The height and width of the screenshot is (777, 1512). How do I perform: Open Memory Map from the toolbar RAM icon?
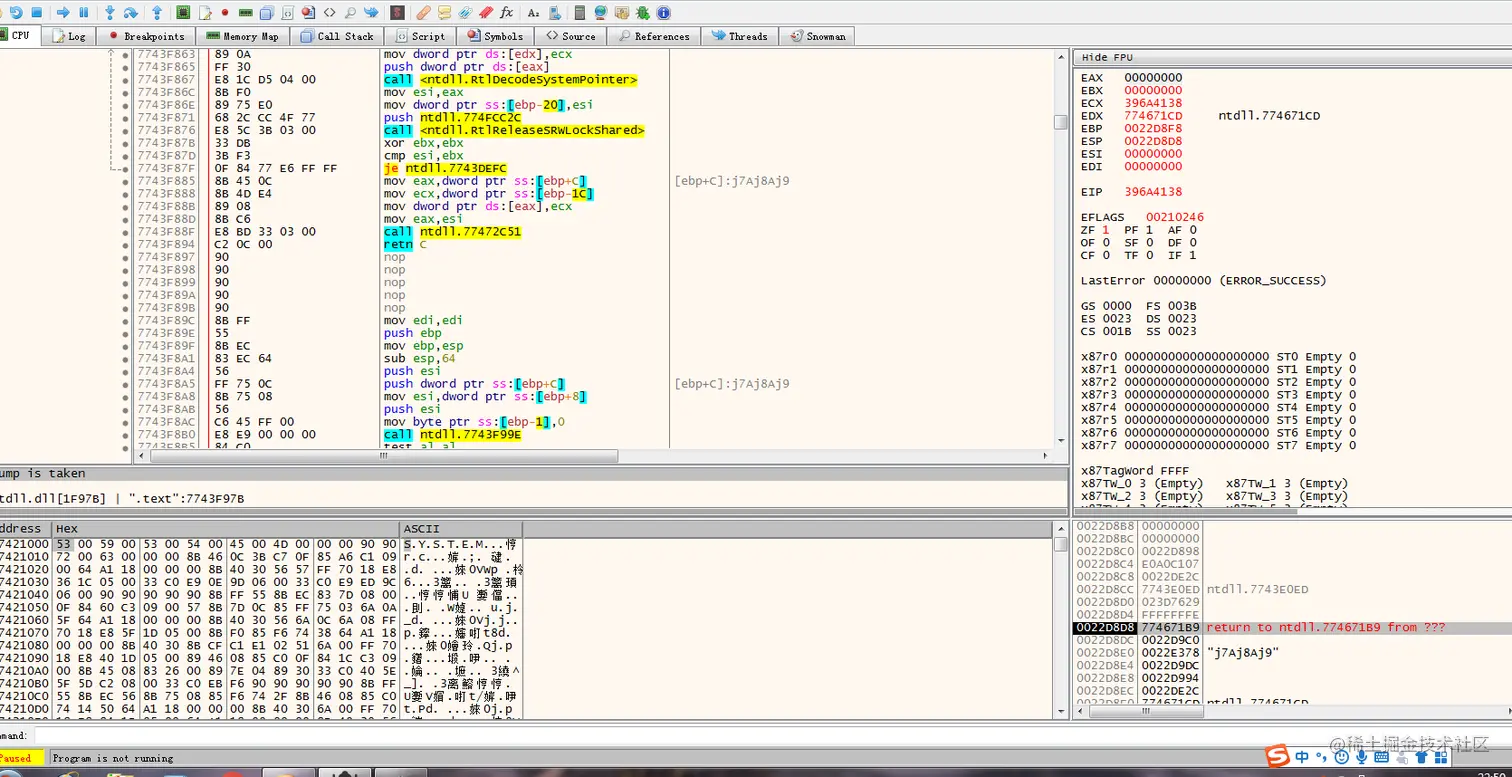[245, 12]
